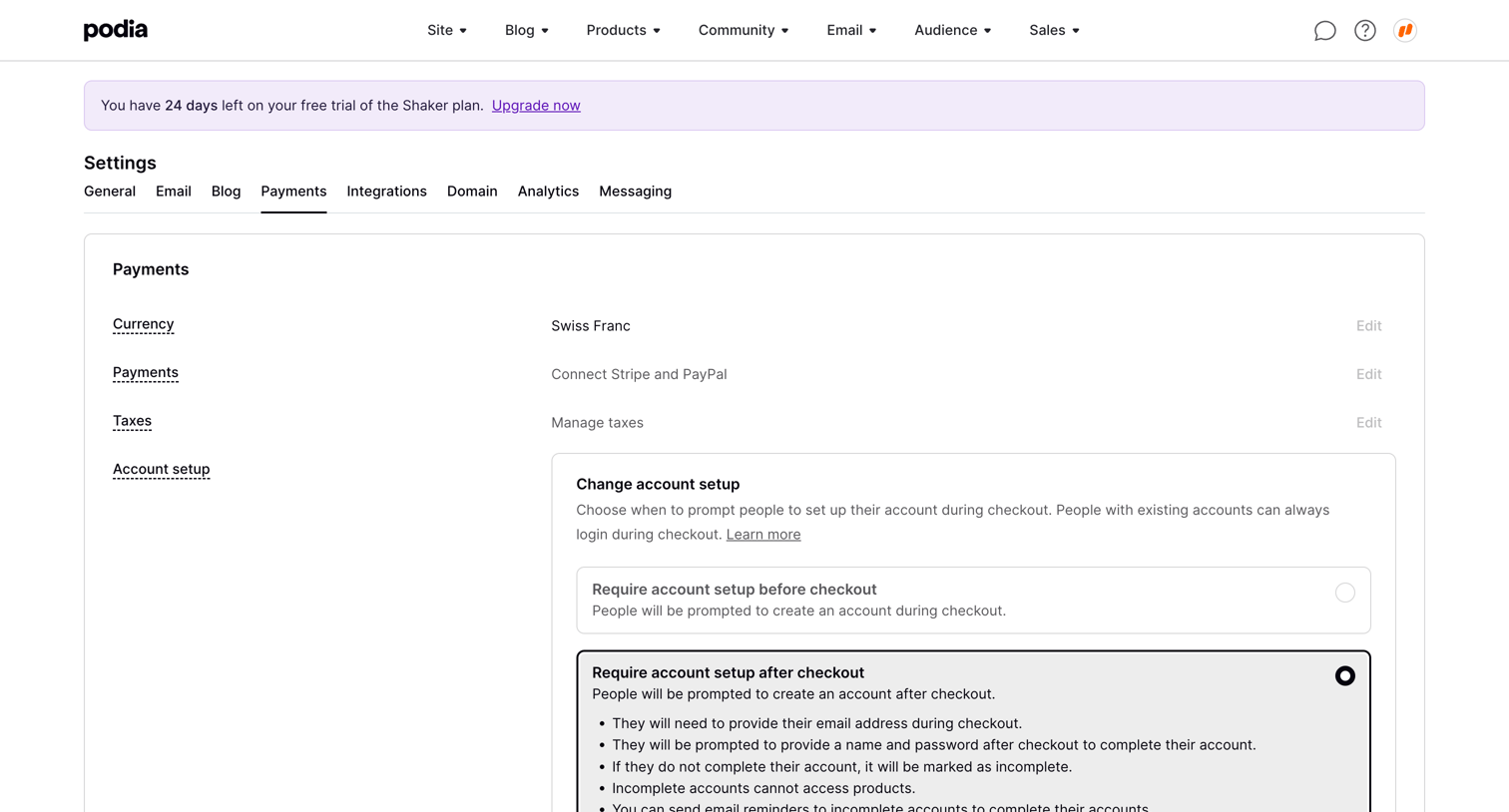
Task: Select Require account setup after checkout
Action: click(x=973, y=732)
